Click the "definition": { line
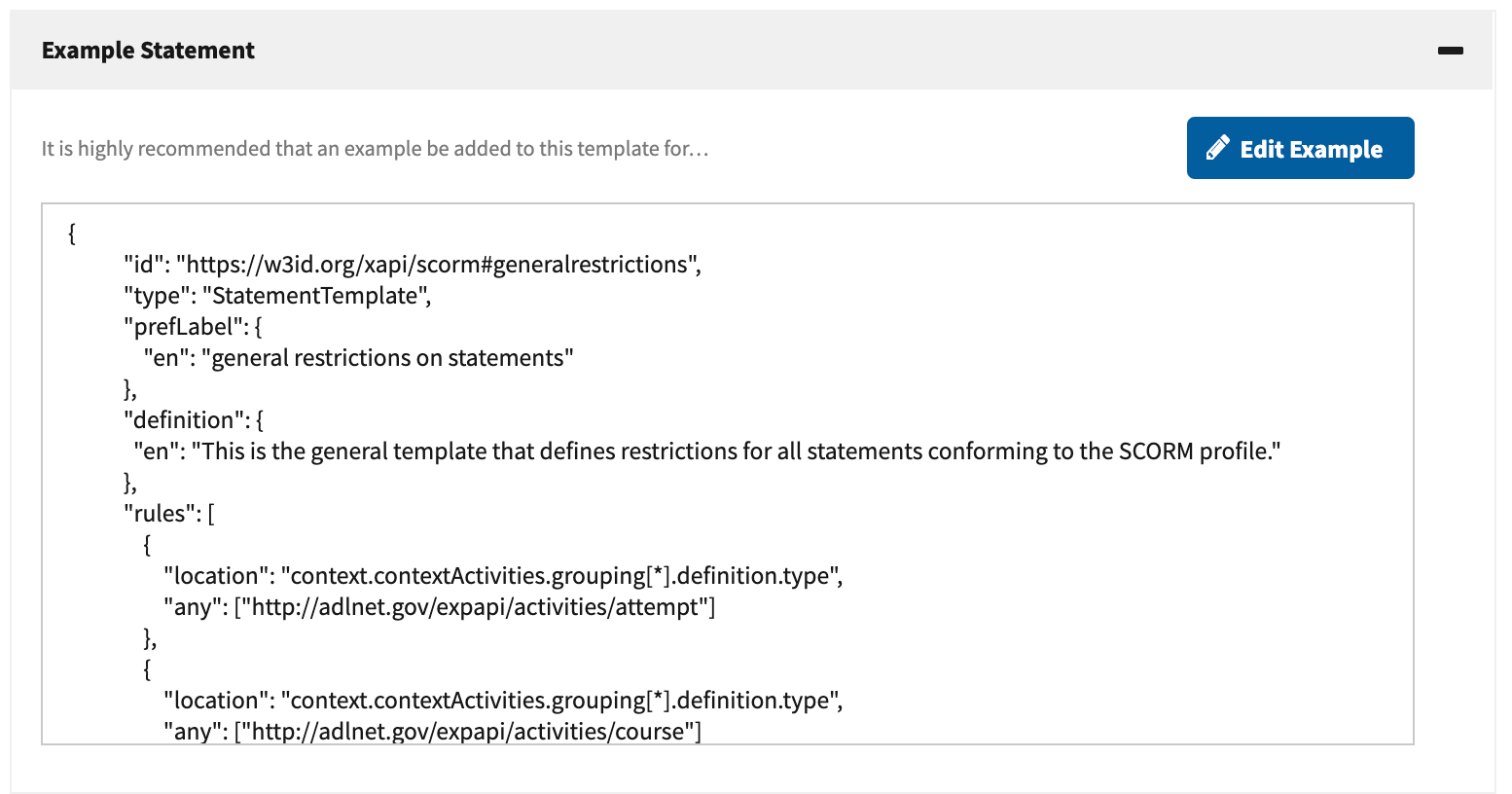The height and width of the screenshot is (794, 1512). (194, 420)
